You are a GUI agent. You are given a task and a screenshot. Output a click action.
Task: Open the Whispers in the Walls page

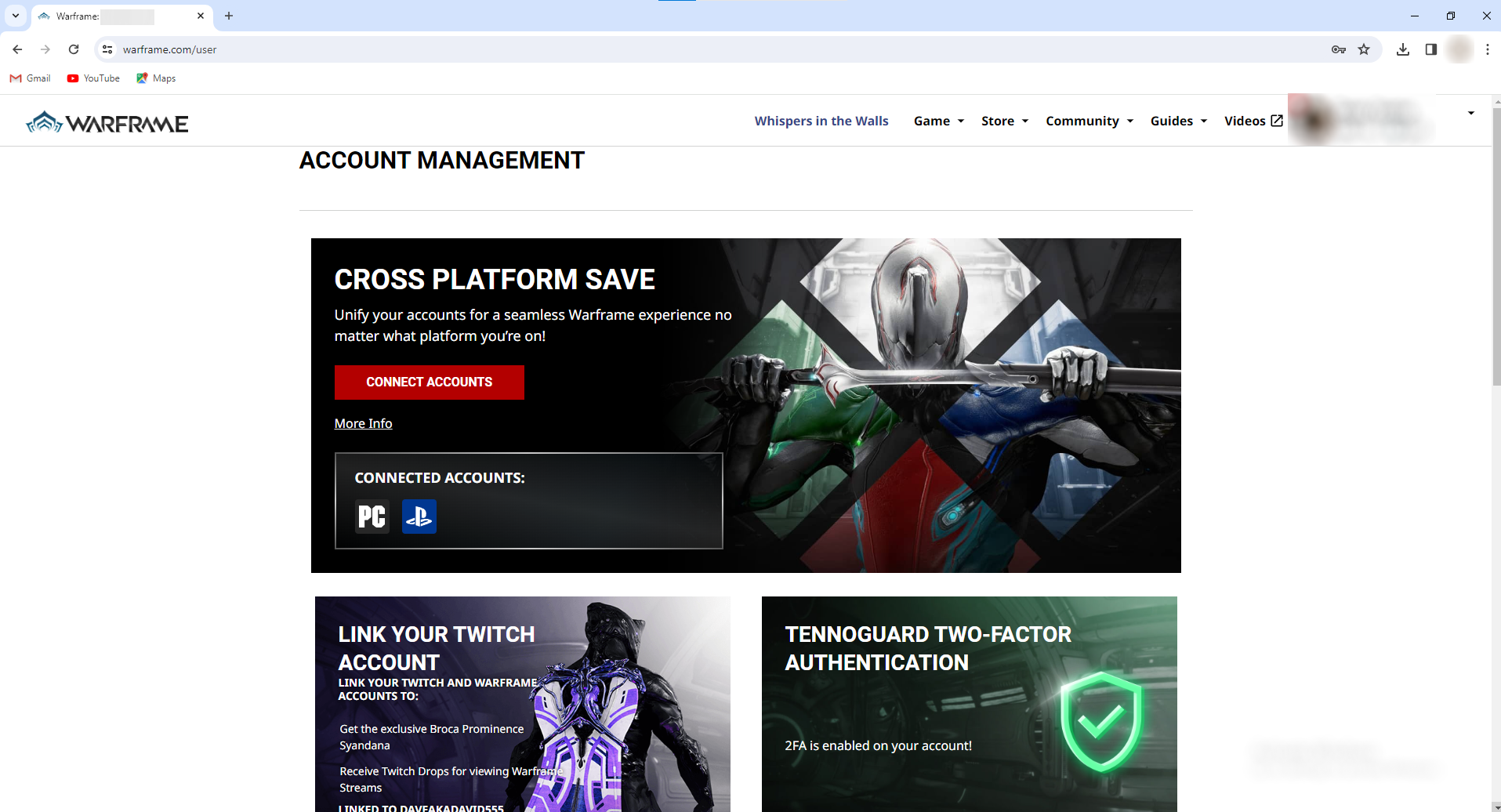[821, 121]
